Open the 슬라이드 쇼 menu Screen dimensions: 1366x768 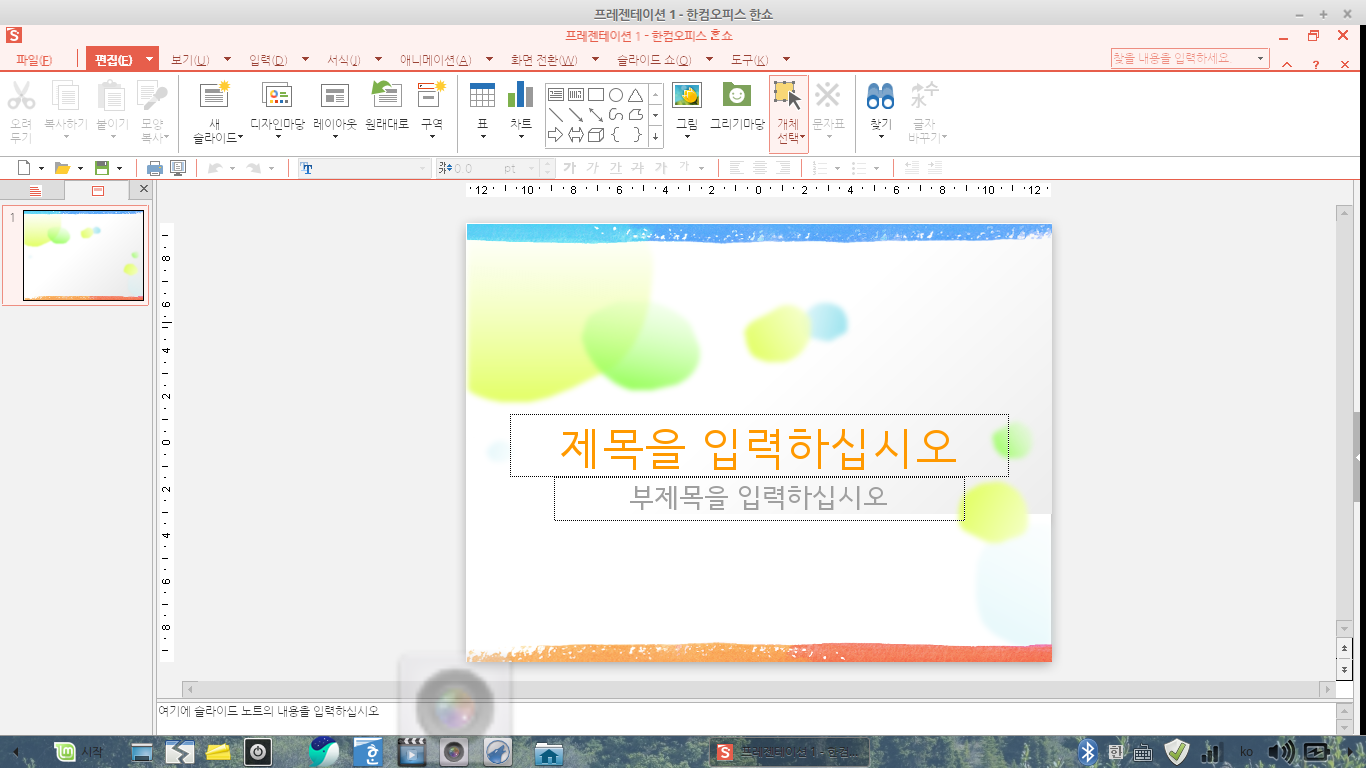tap(654, 60)
